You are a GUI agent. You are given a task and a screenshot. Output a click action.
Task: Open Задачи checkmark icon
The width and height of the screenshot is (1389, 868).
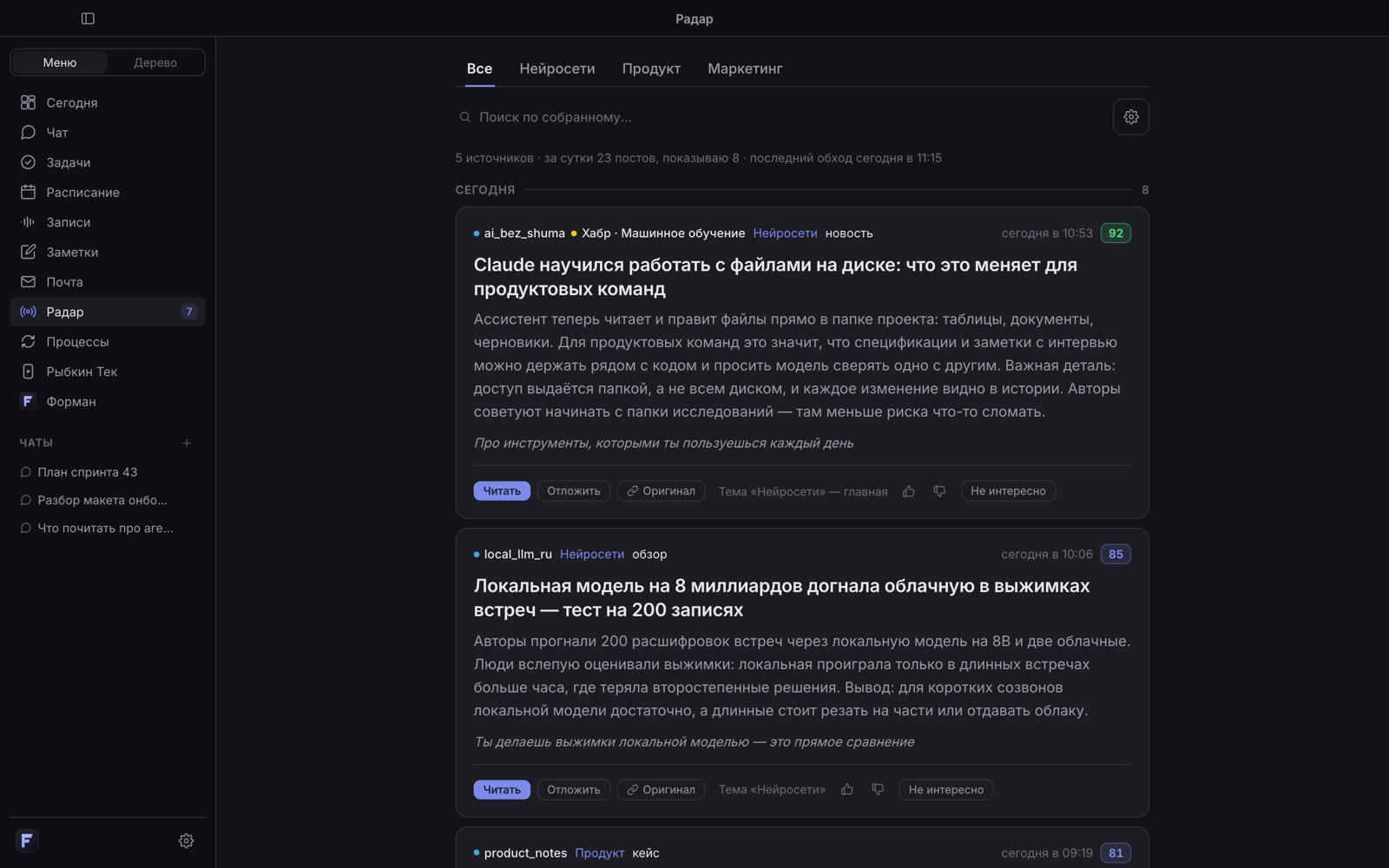[x=28, y=162]
